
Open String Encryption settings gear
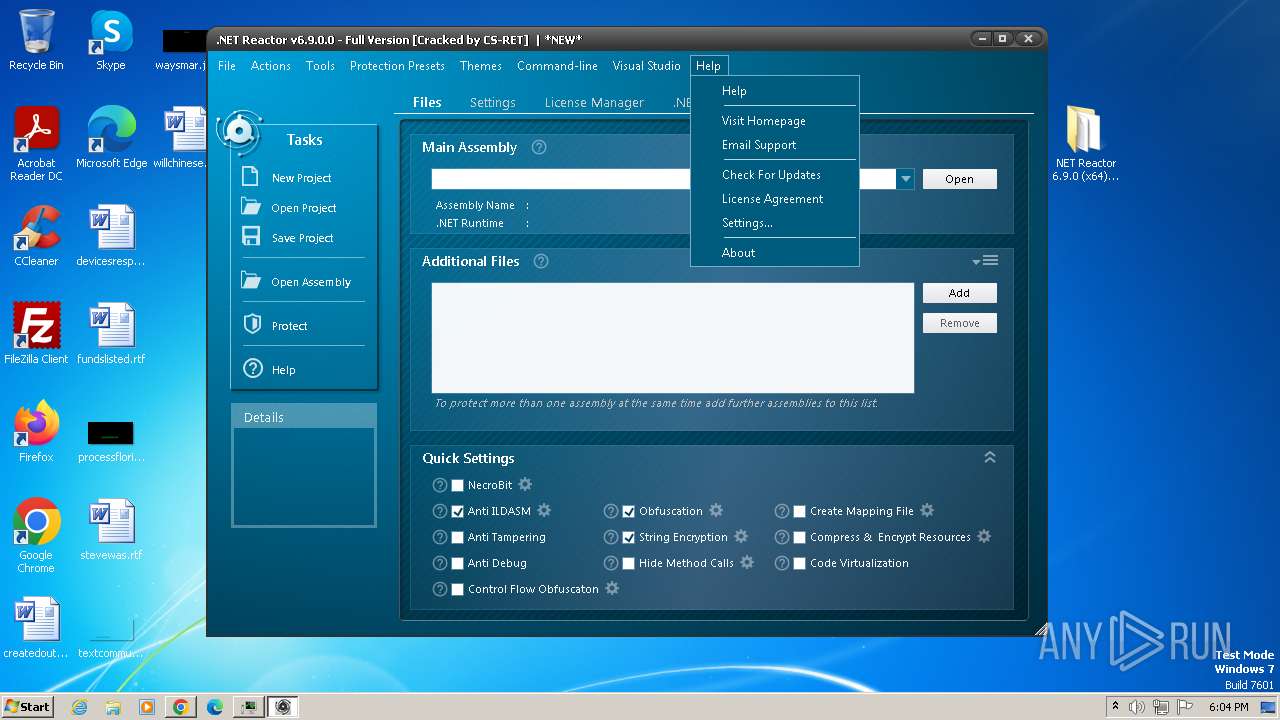point(741,536)
